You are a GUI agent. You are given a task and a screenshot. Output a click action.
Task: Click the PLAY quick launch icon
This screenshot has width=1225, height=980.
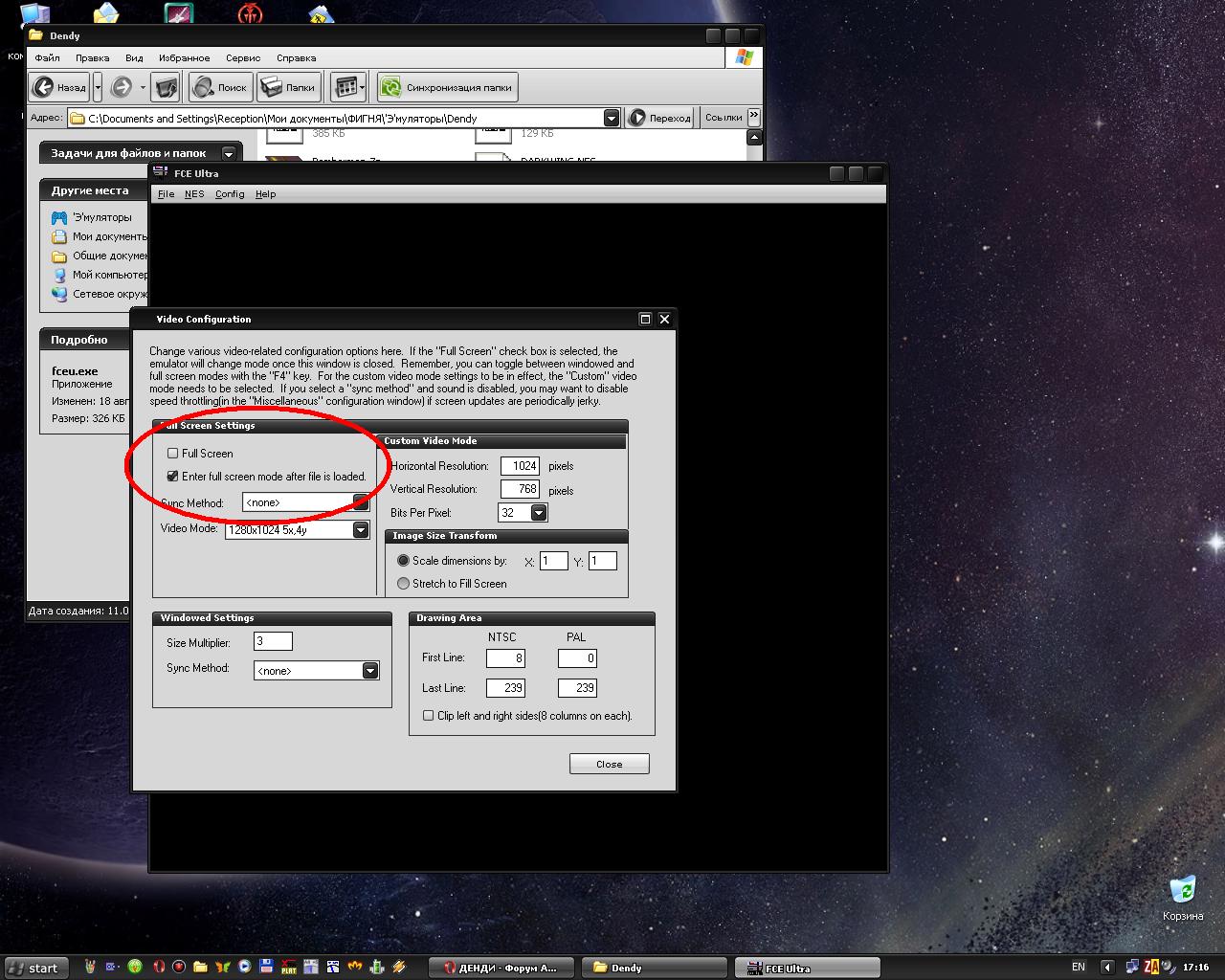[289, 967]
